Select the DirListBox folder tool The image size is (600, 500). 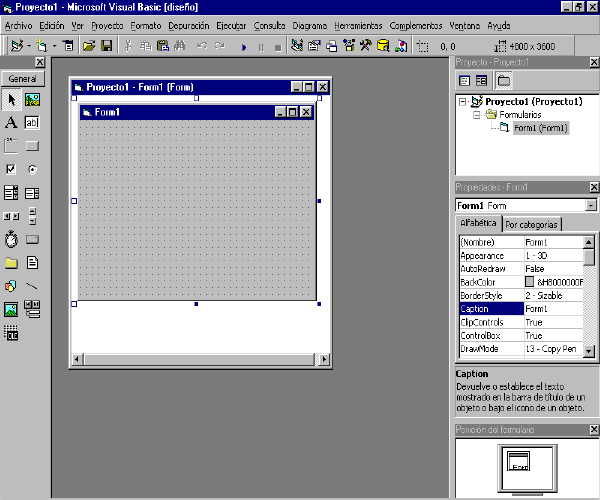coord(11,263)
